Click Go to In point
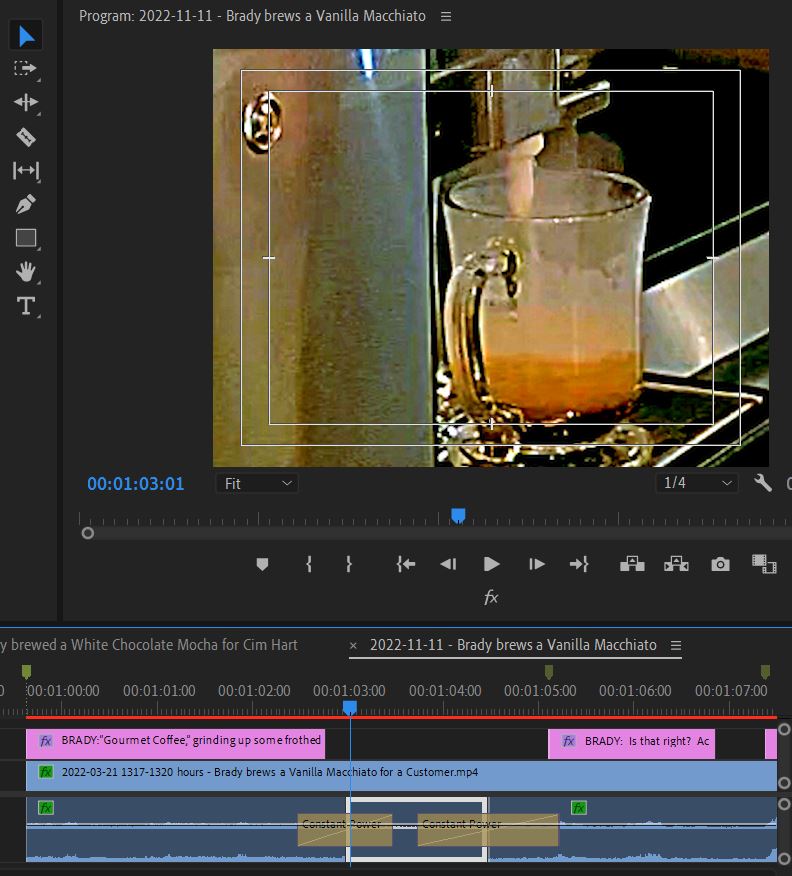 [405, 564]
